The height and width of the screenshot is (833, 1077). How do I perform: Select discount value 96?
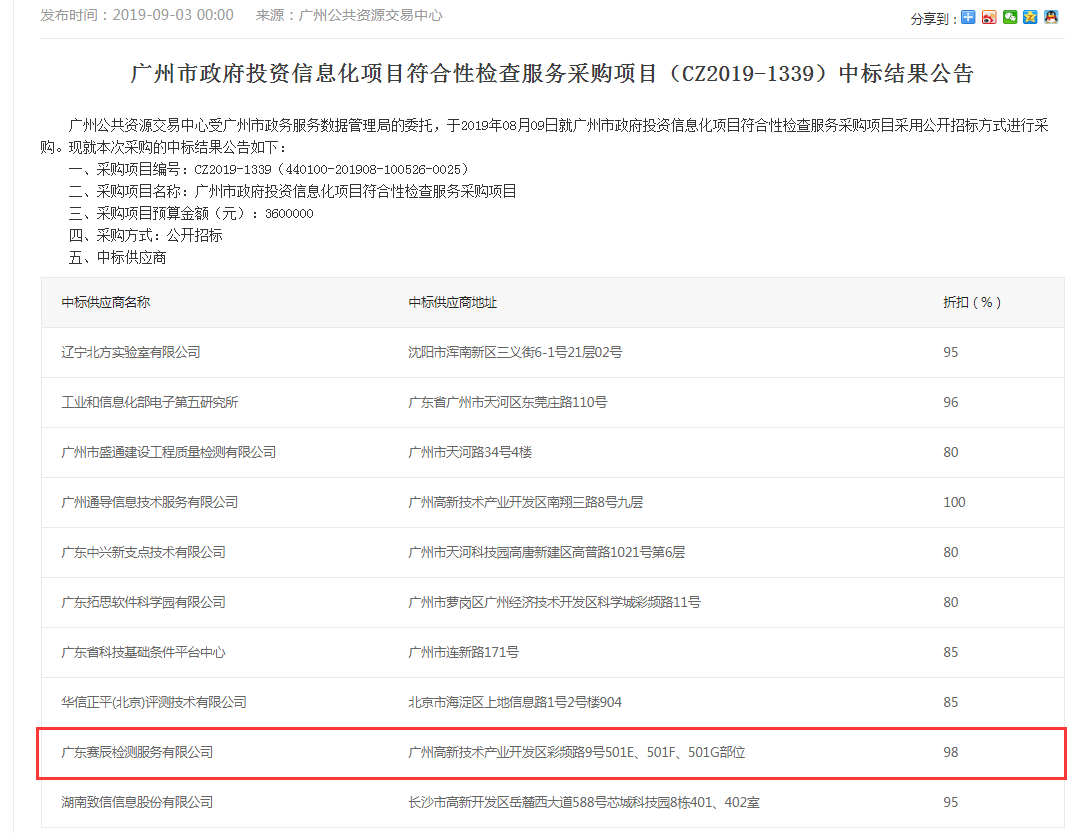coord(951,402)
